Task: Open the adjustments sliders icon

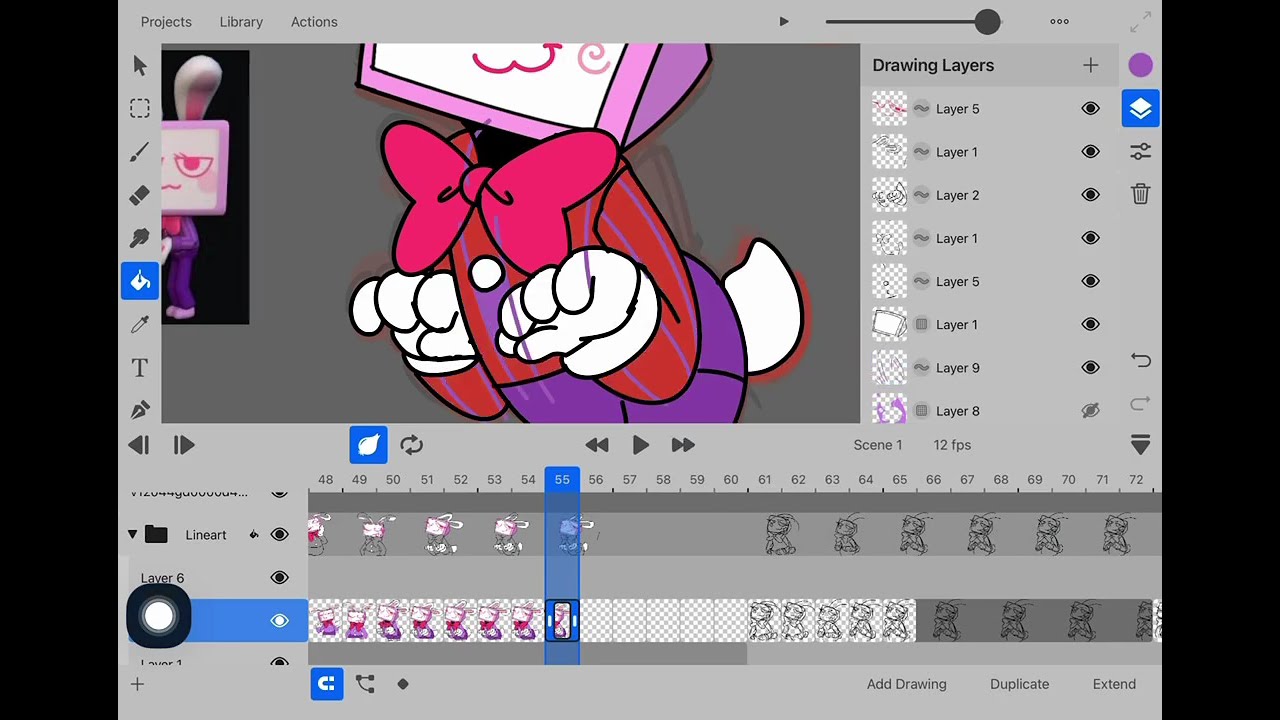Action: (x=1140, y=151)
